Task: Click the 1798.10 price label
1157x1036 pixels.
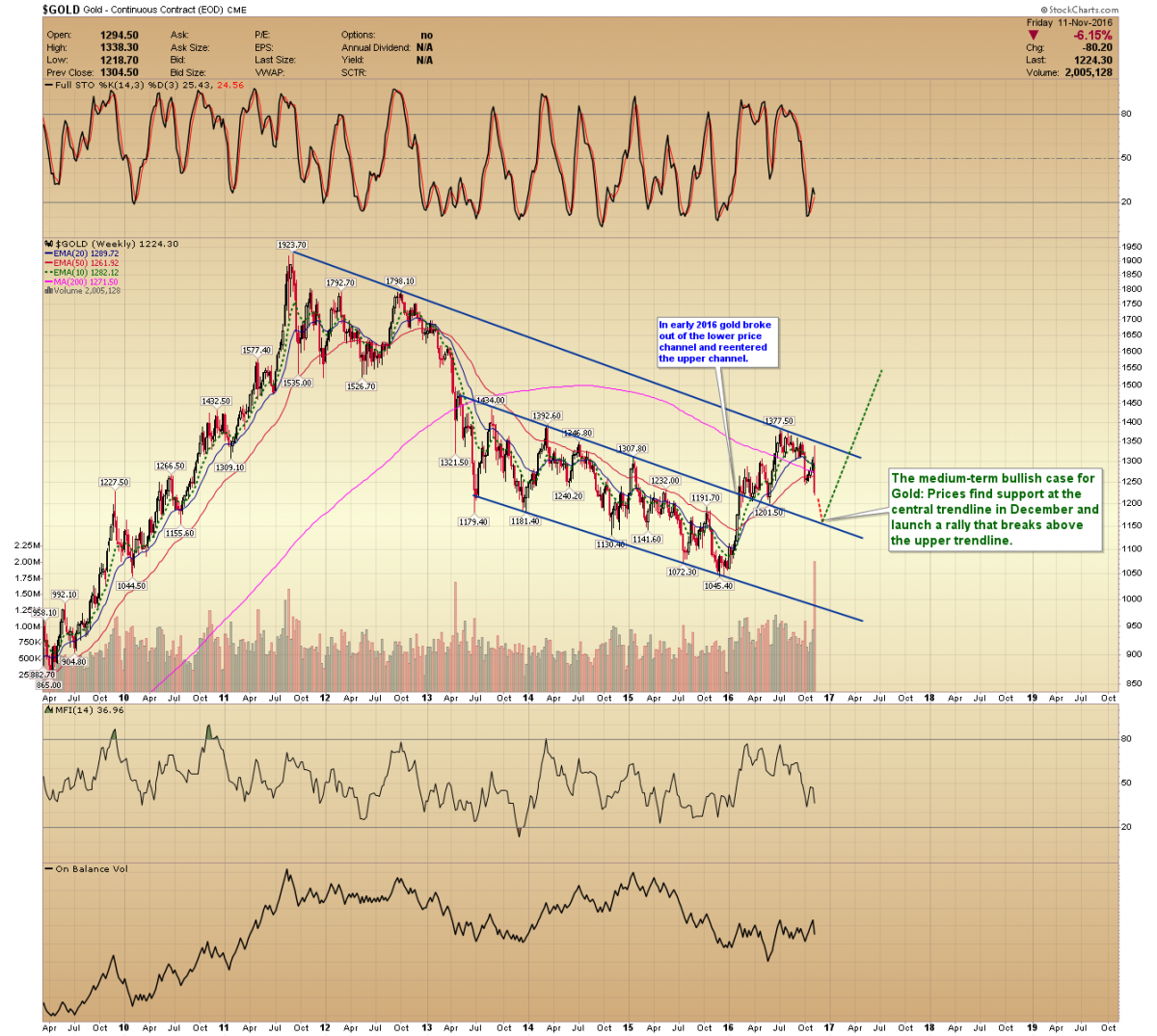Action: point(399,281)
